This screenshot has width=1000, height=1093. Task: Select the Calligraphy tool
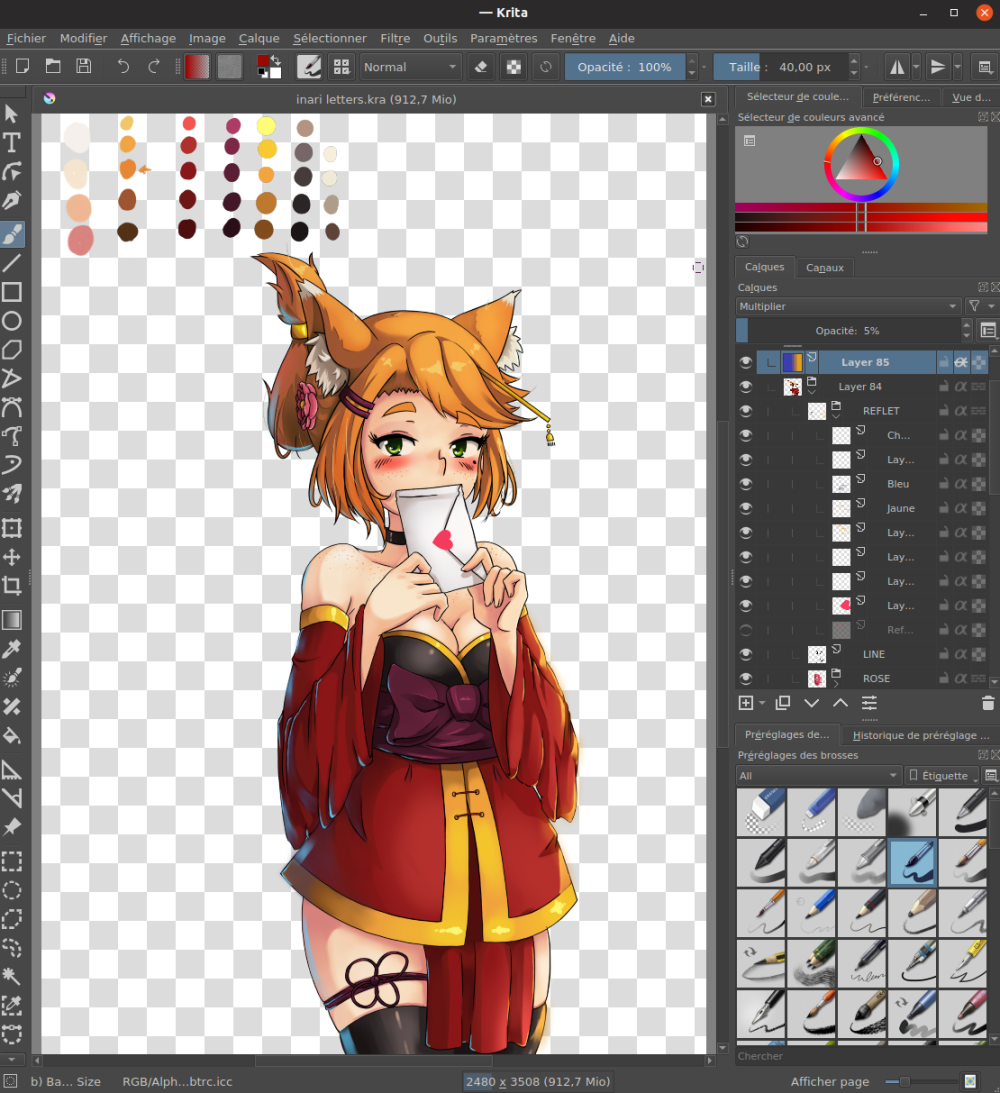[12, 201]
